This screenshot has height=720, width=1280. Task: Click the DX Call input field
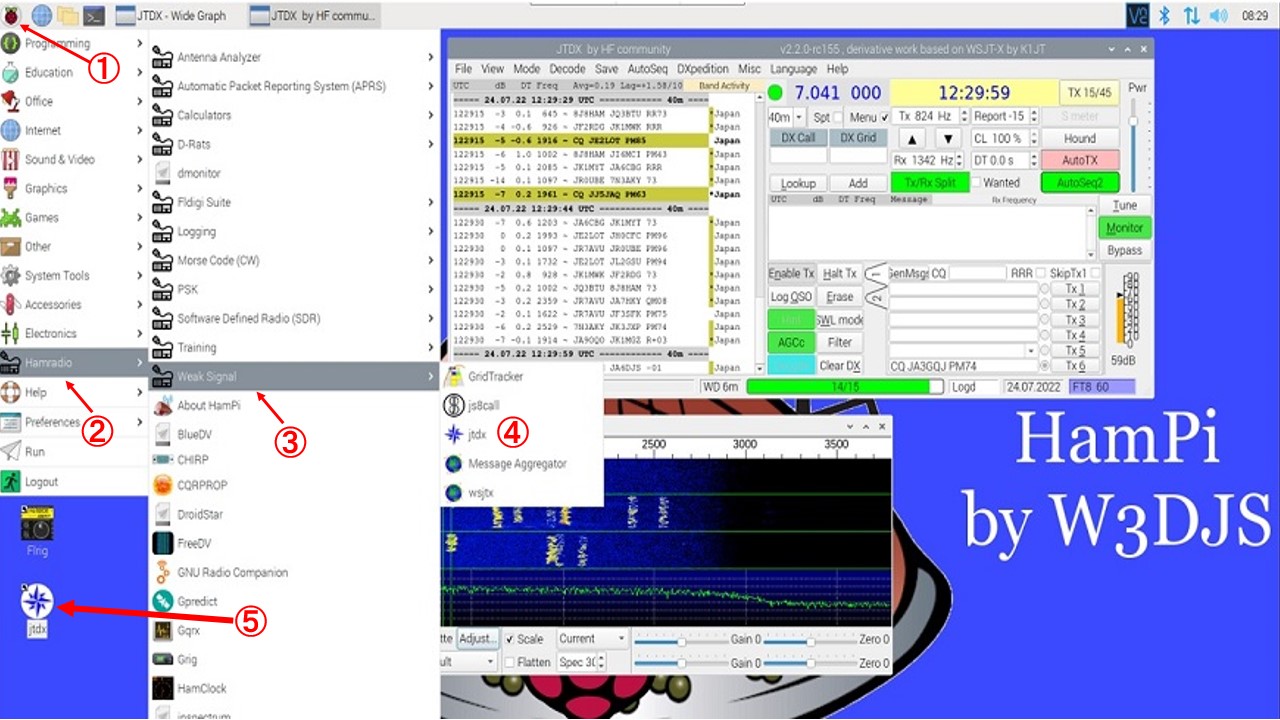[798, 157]
